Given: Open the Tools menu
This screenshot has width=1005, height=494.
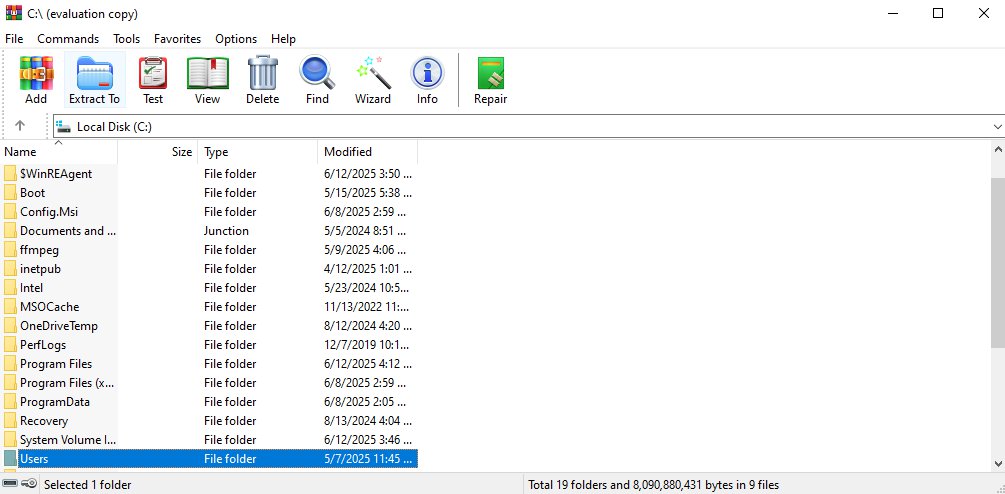Looking at the screenshot, I should [126, 39].
